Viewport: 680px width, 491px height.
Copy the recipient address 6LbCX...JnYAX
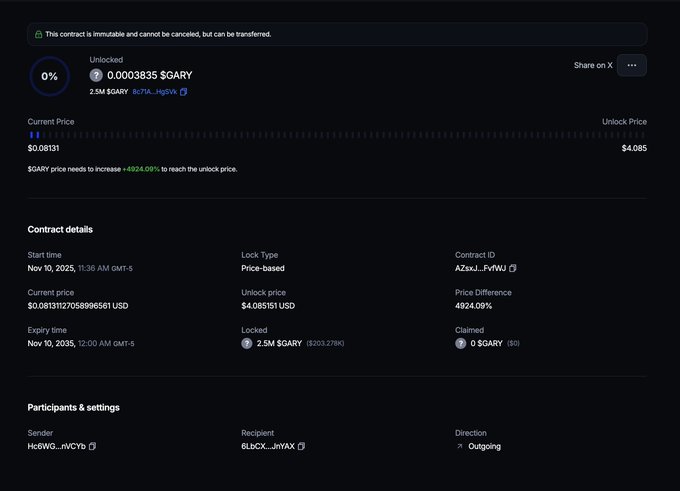tap(301, 446)
